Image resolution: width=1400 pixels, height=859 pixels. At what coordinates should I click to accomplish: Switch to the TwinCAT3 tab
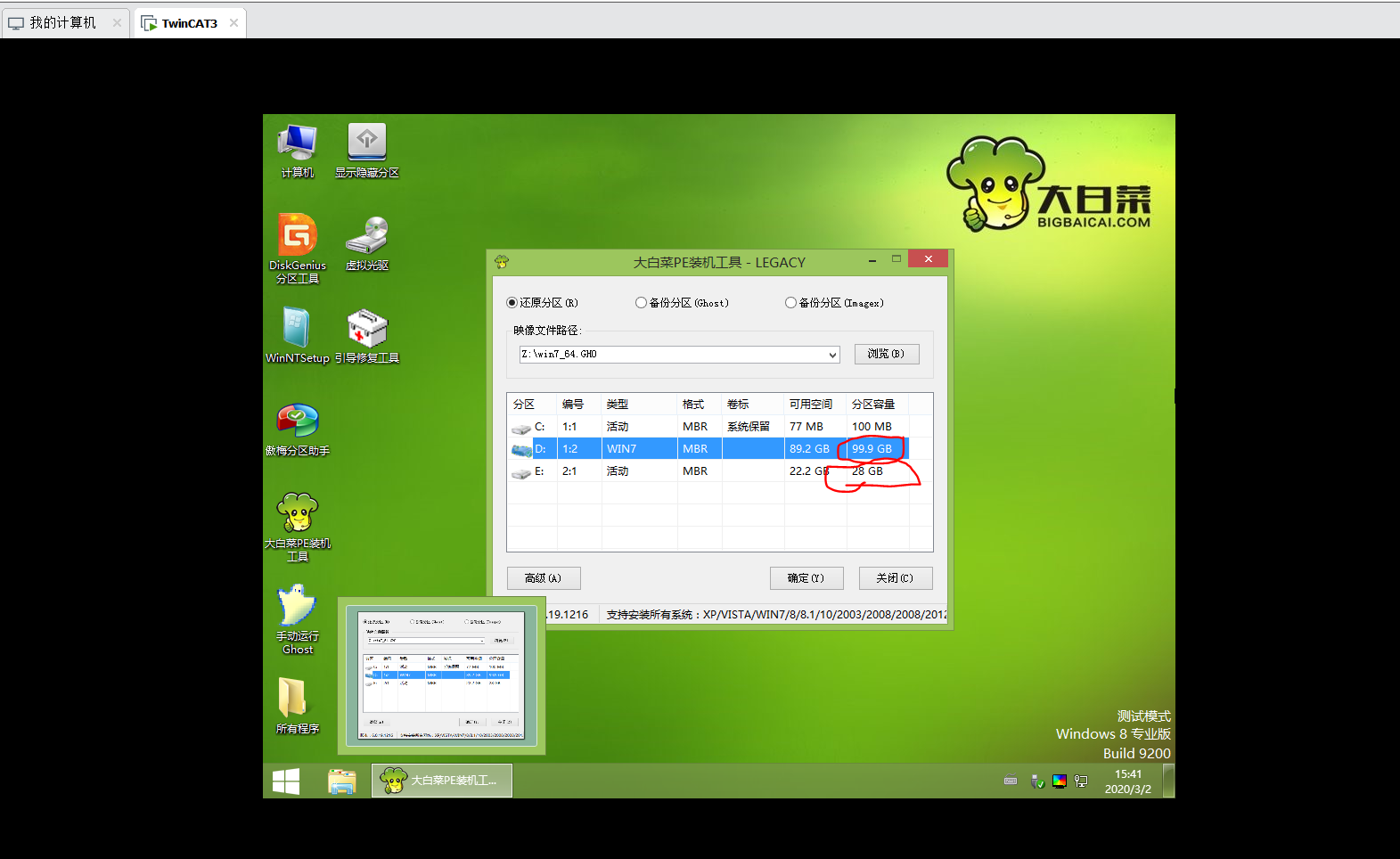[189, 23]
